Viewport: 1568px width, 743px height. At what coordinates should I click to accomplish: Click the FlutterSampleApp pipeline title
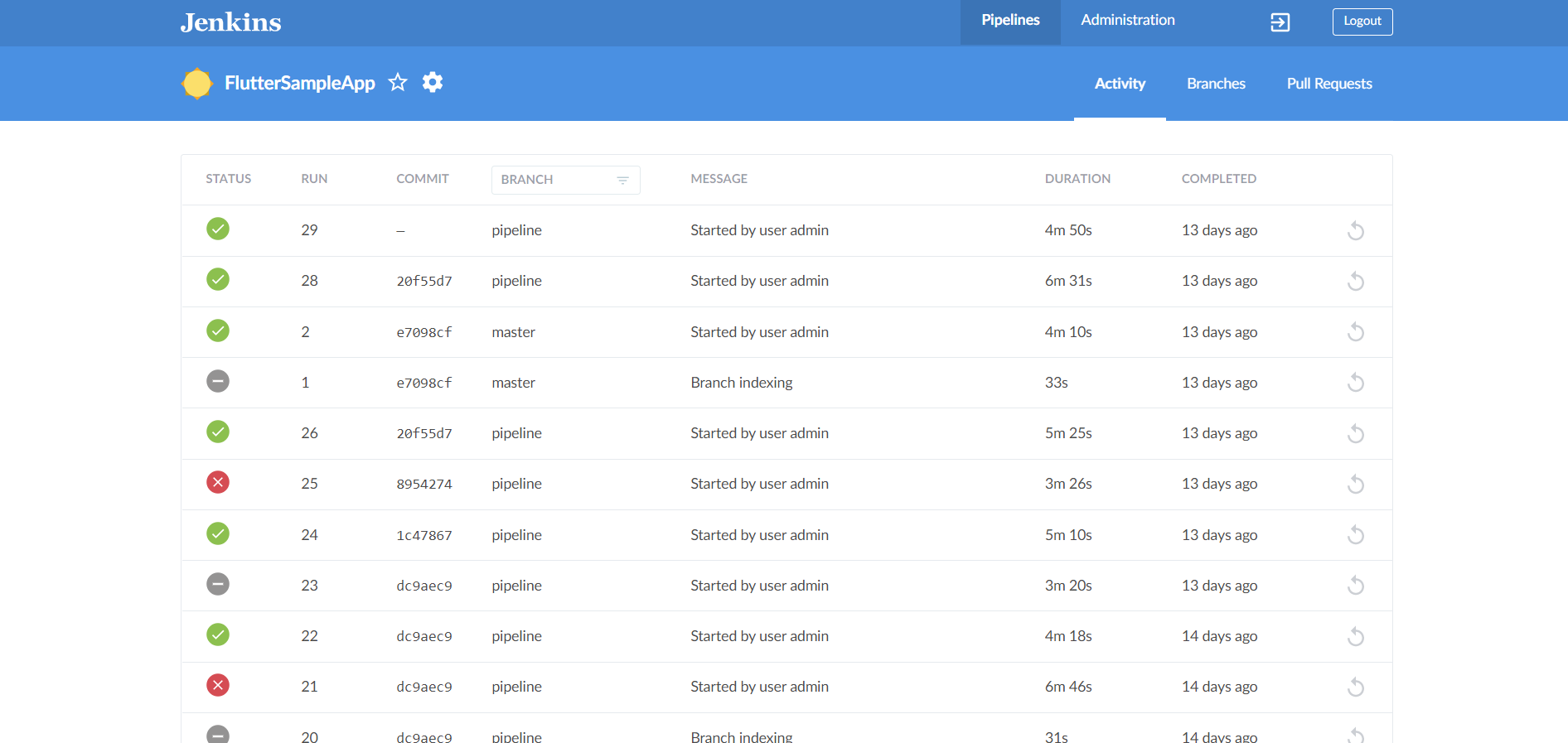click(x=300, y=83)
